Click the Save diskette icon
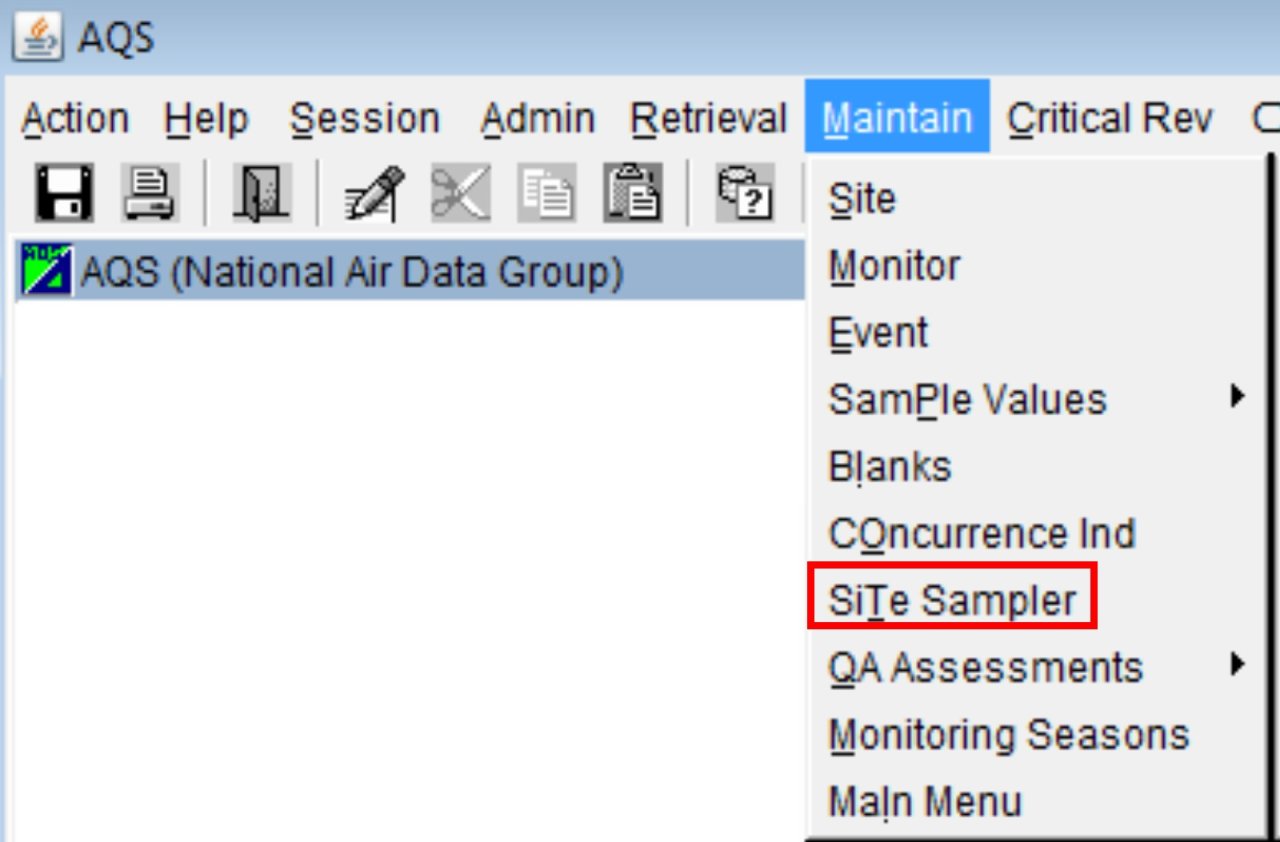This screenshot has height=842, width=1280. click(x=64, y=194)
